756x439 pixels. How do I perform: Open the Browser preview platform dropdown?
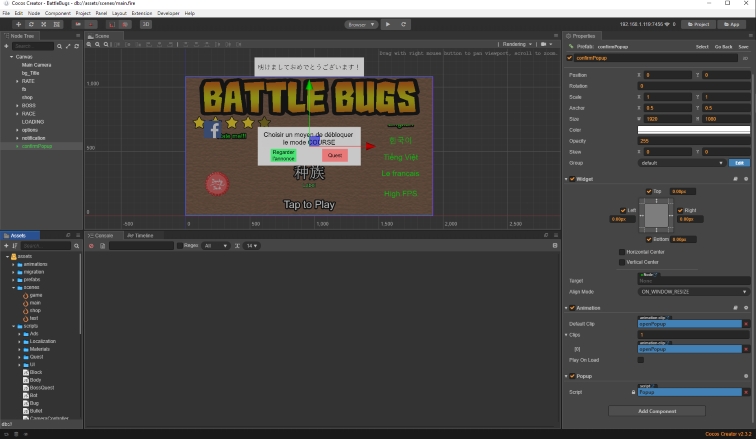[x=361, y=25]
